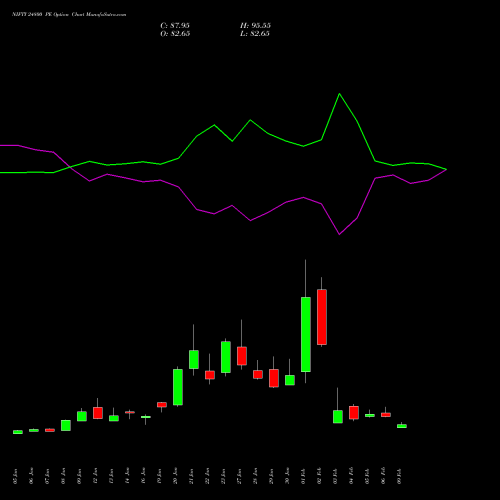Select the 02 Feb date label
This screenshot has width=500, height=500.
(x=319, y=476)
